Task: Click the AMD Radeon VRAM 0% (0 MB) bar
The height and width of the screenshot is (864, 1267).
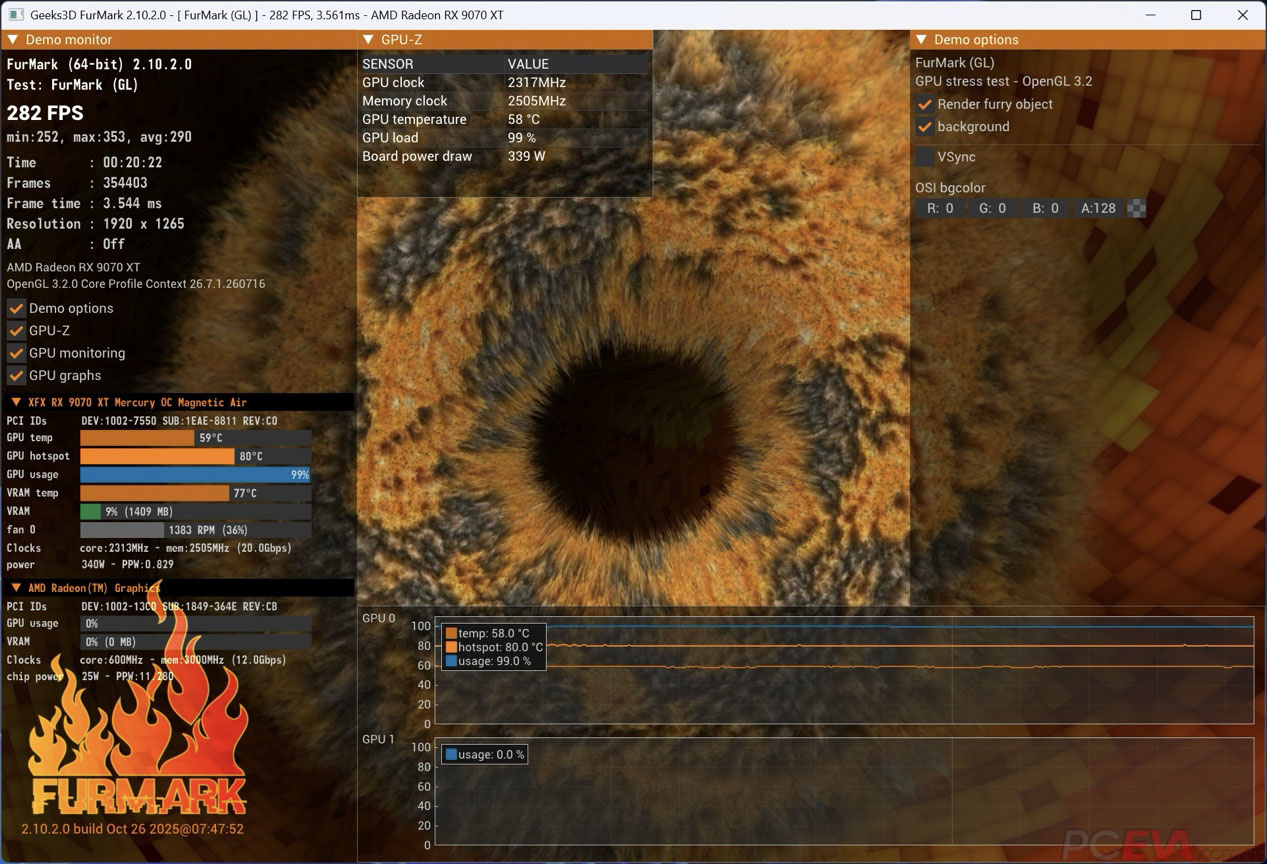Action: [x=195, y=642]
